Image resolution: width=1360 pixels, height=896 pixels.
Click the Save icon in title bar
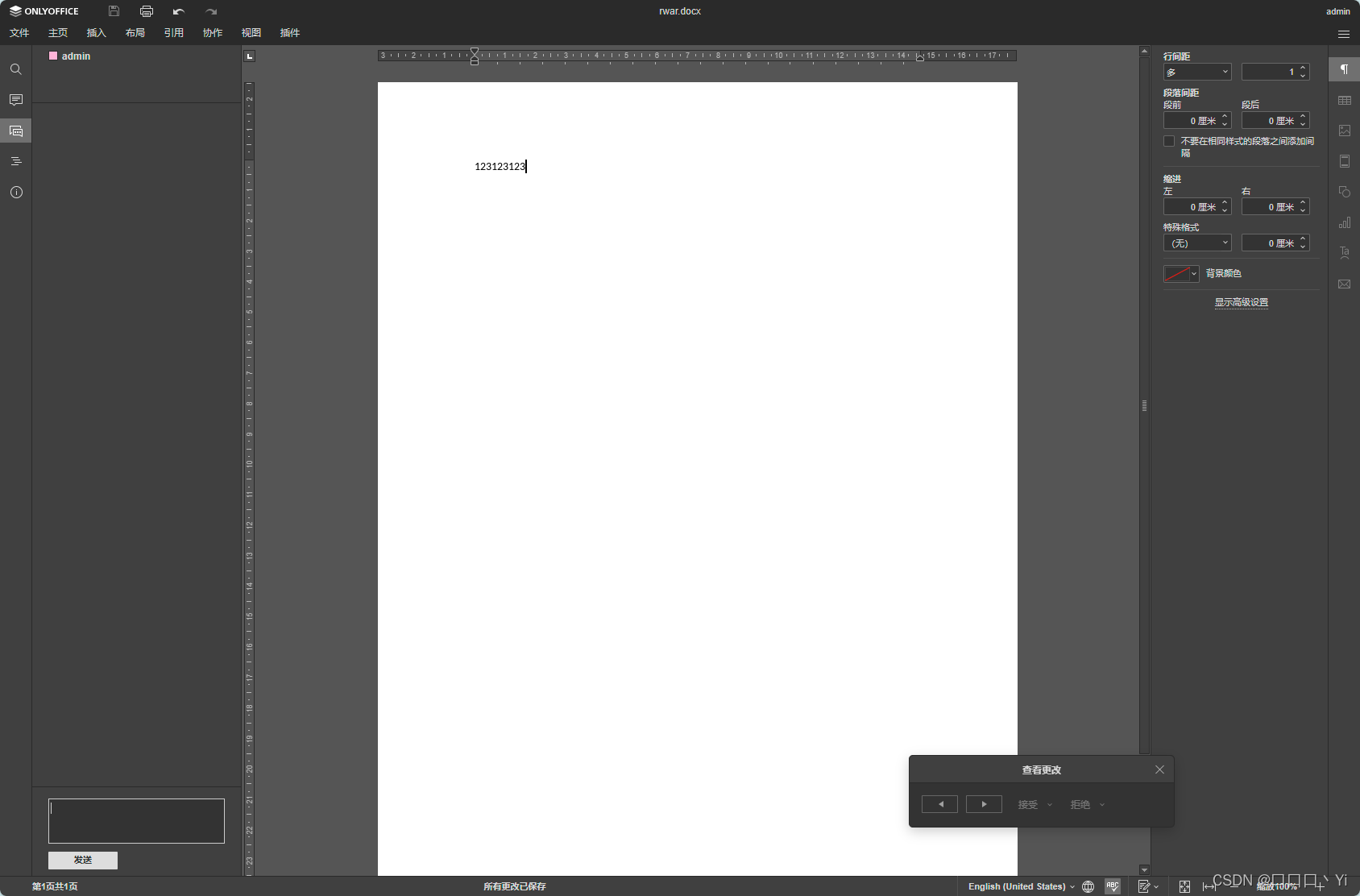114,11
